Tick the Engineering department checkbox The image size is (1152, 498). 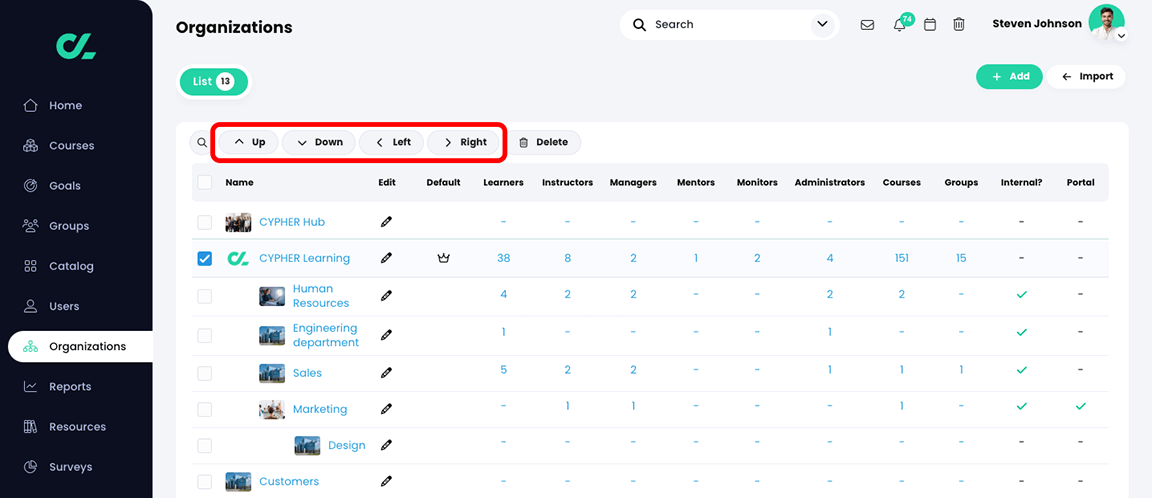(x=205, y=336)
